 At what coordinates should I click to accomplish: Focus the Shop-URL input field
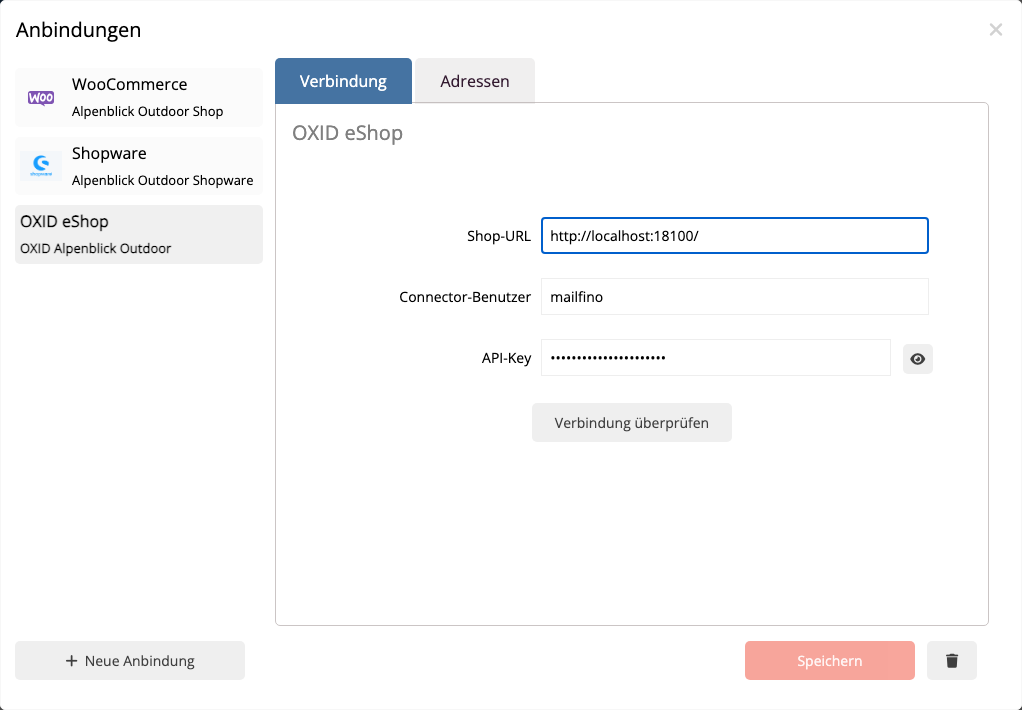tap(735, 235)
